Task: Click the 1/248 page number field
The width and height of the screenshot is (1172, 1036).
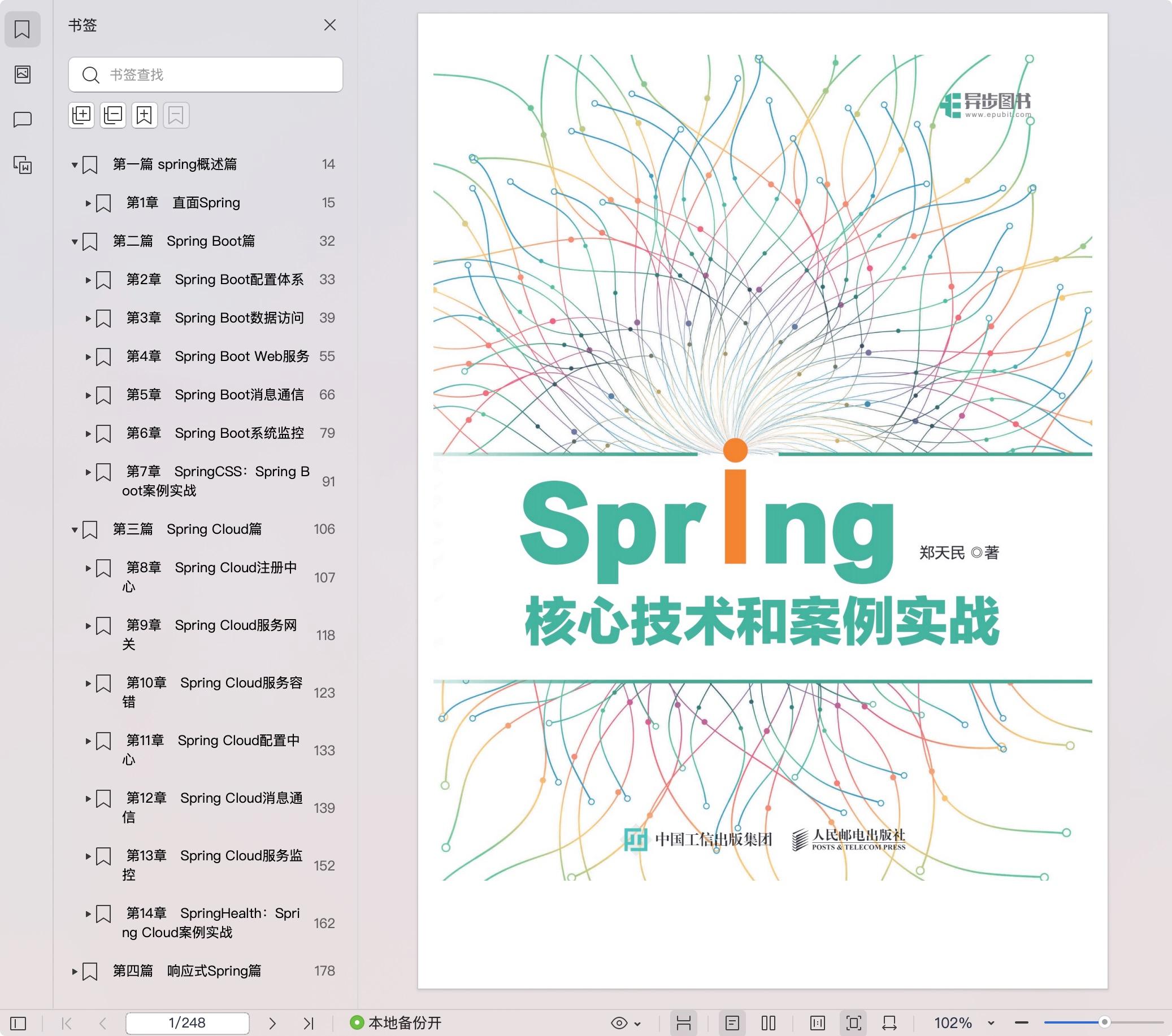Action: coord(188,1023)
